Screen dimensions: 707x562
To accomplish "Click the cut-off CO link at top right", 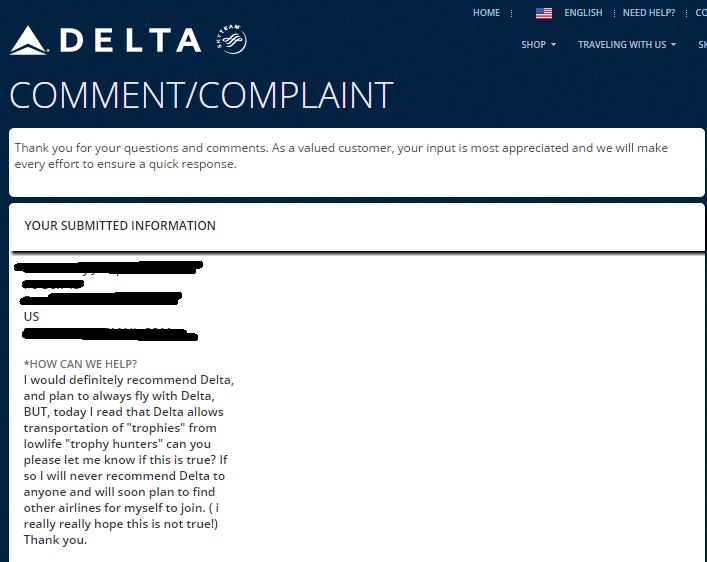I will [701, 13].
